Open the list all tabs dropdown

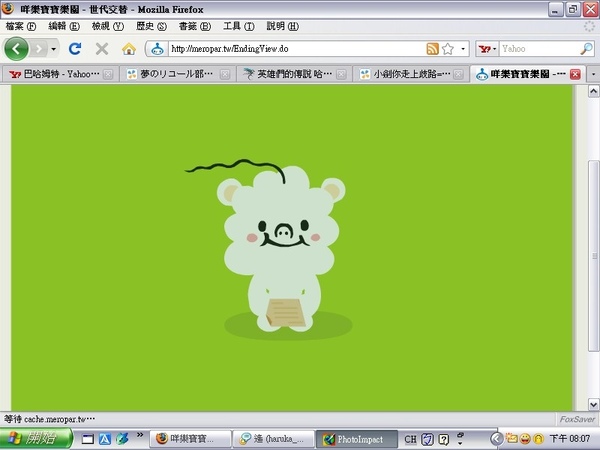(x=593, y=74)
